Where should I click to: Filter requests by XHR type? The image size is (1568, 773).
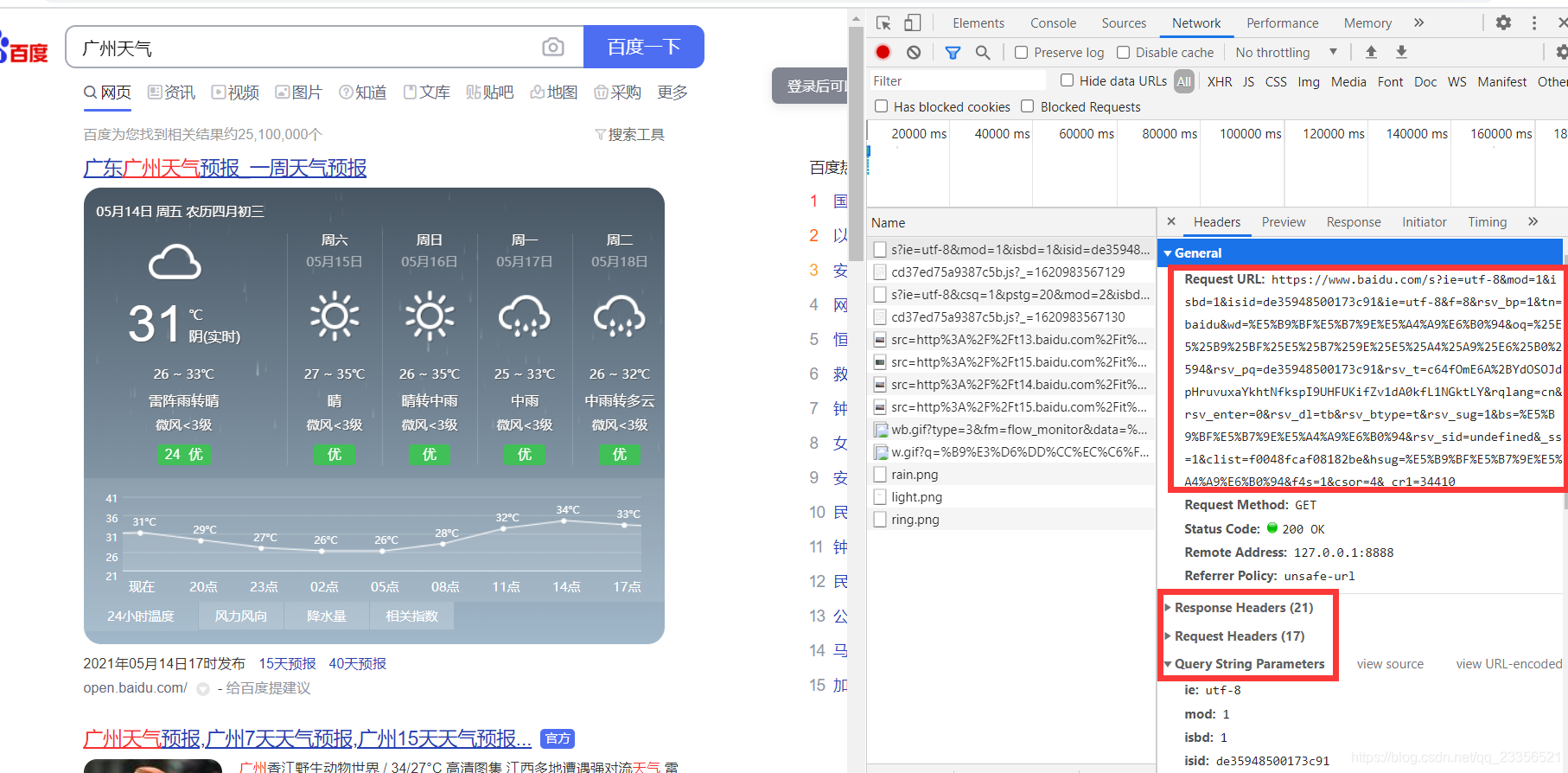click(1220, 81)
